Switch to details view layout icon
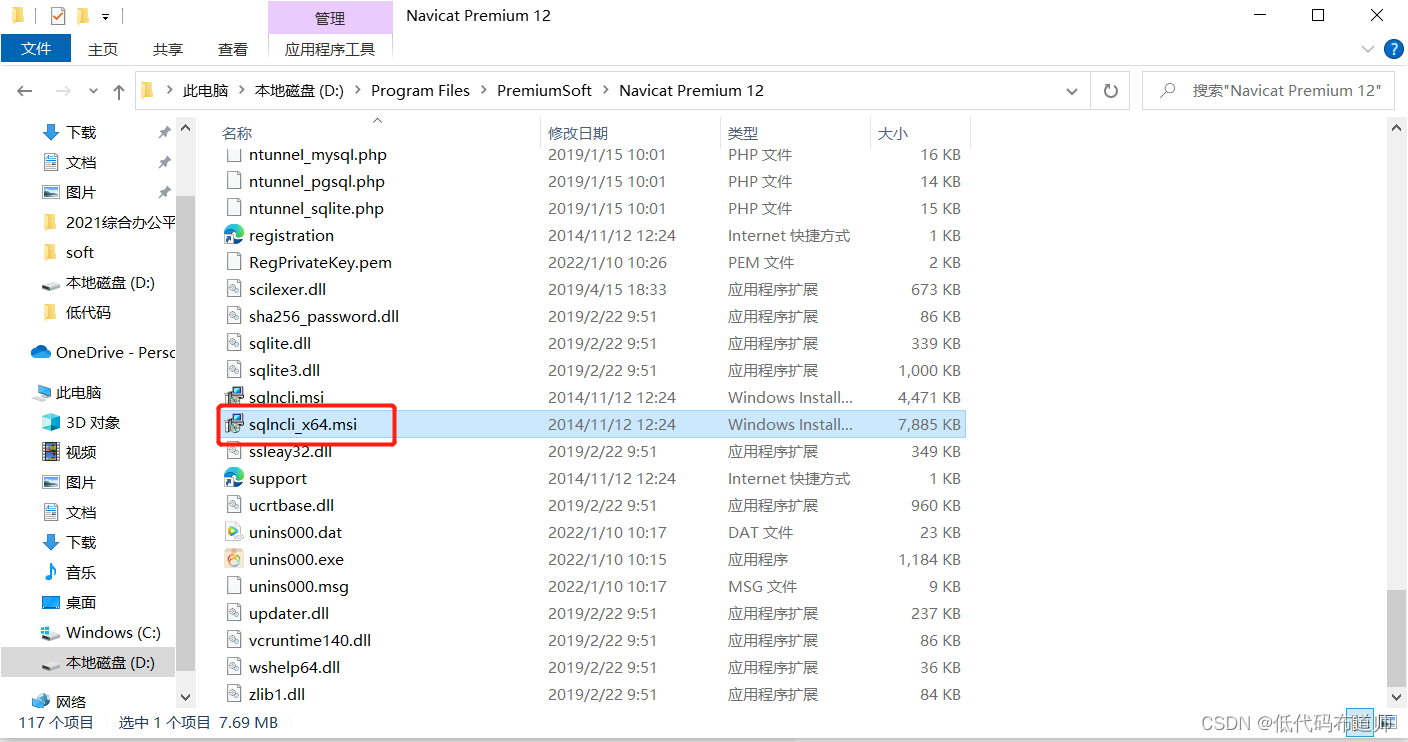This screenshot has width=1408, height=742. coord(1359,723)
